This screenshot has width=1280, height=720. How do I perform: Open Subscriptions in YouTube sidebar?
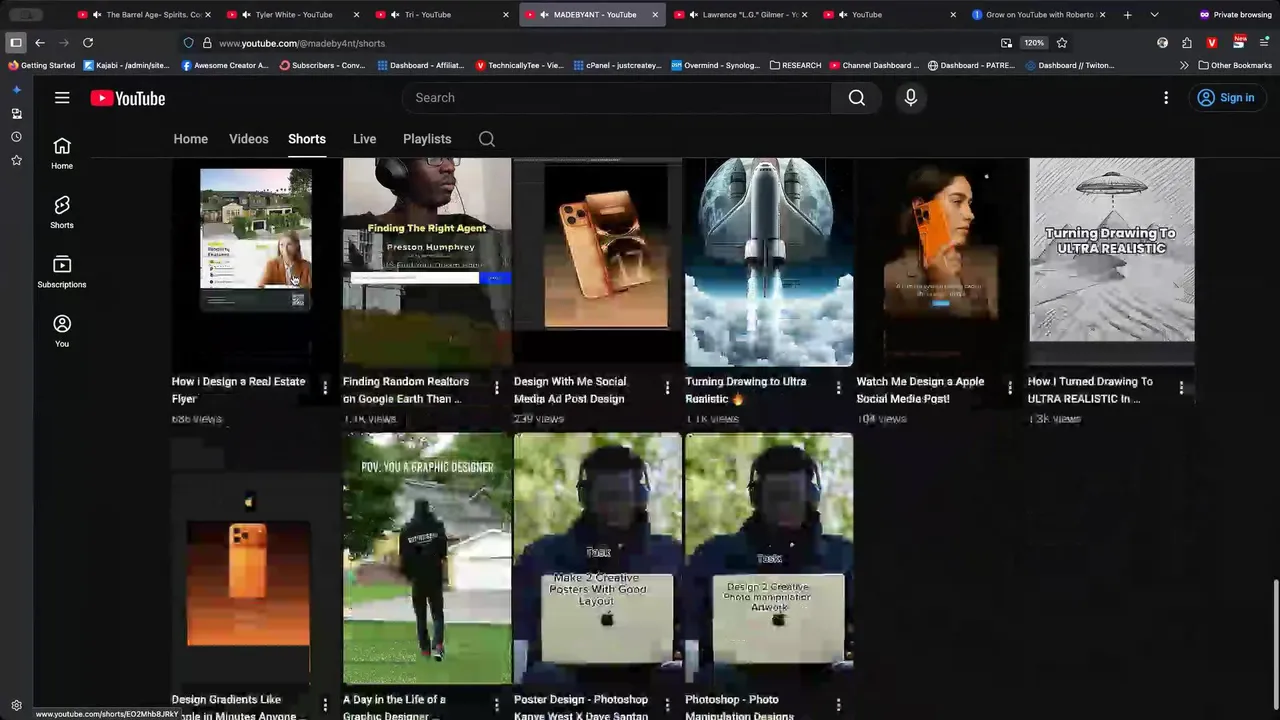[62, 271]
